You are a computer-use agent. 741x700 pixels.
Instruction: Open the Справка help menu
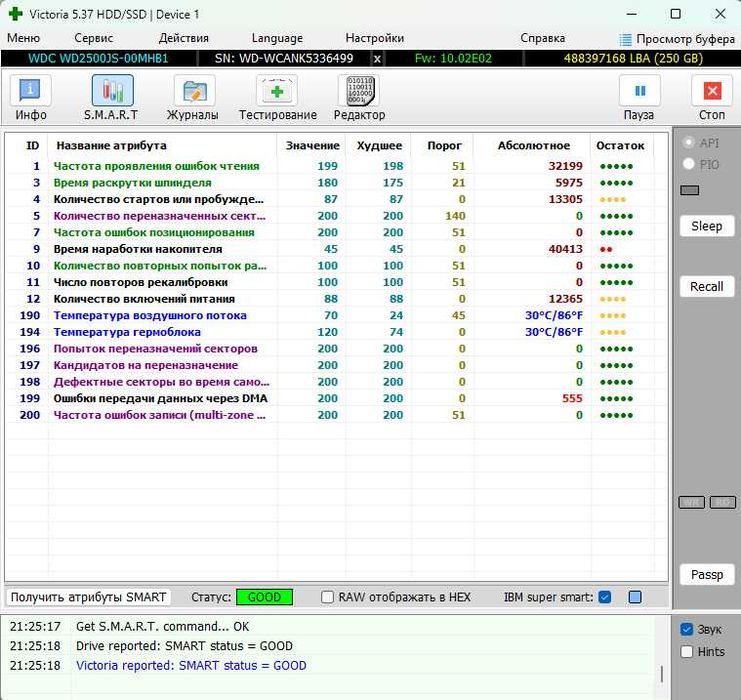(543, 38)
